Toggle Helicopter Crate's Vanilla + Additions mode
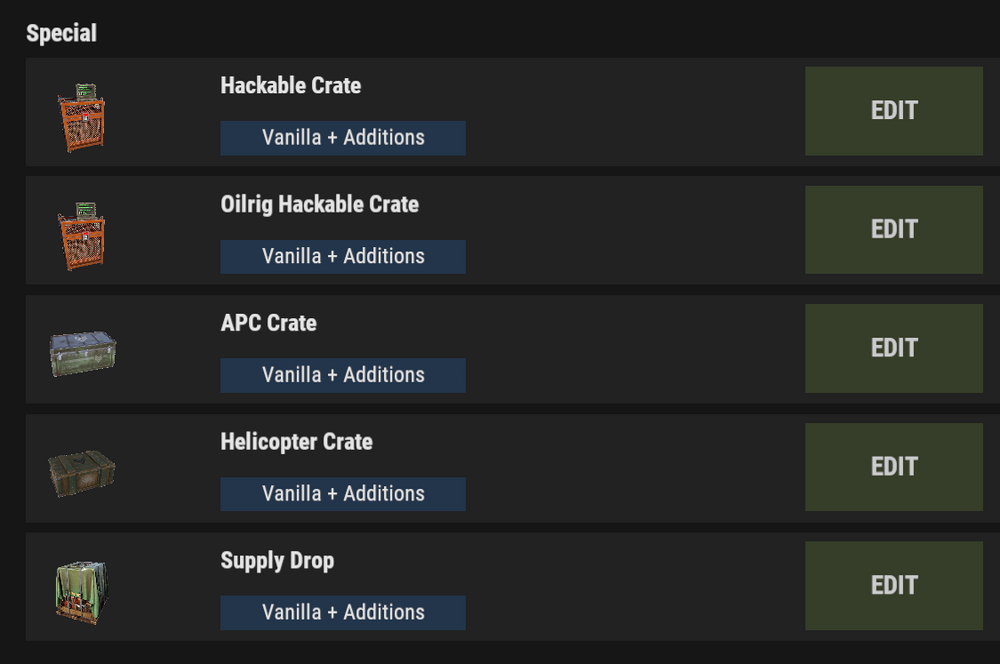Viewport: 1000px width, 664px height. pyautogui.click(x=343, y=494)
